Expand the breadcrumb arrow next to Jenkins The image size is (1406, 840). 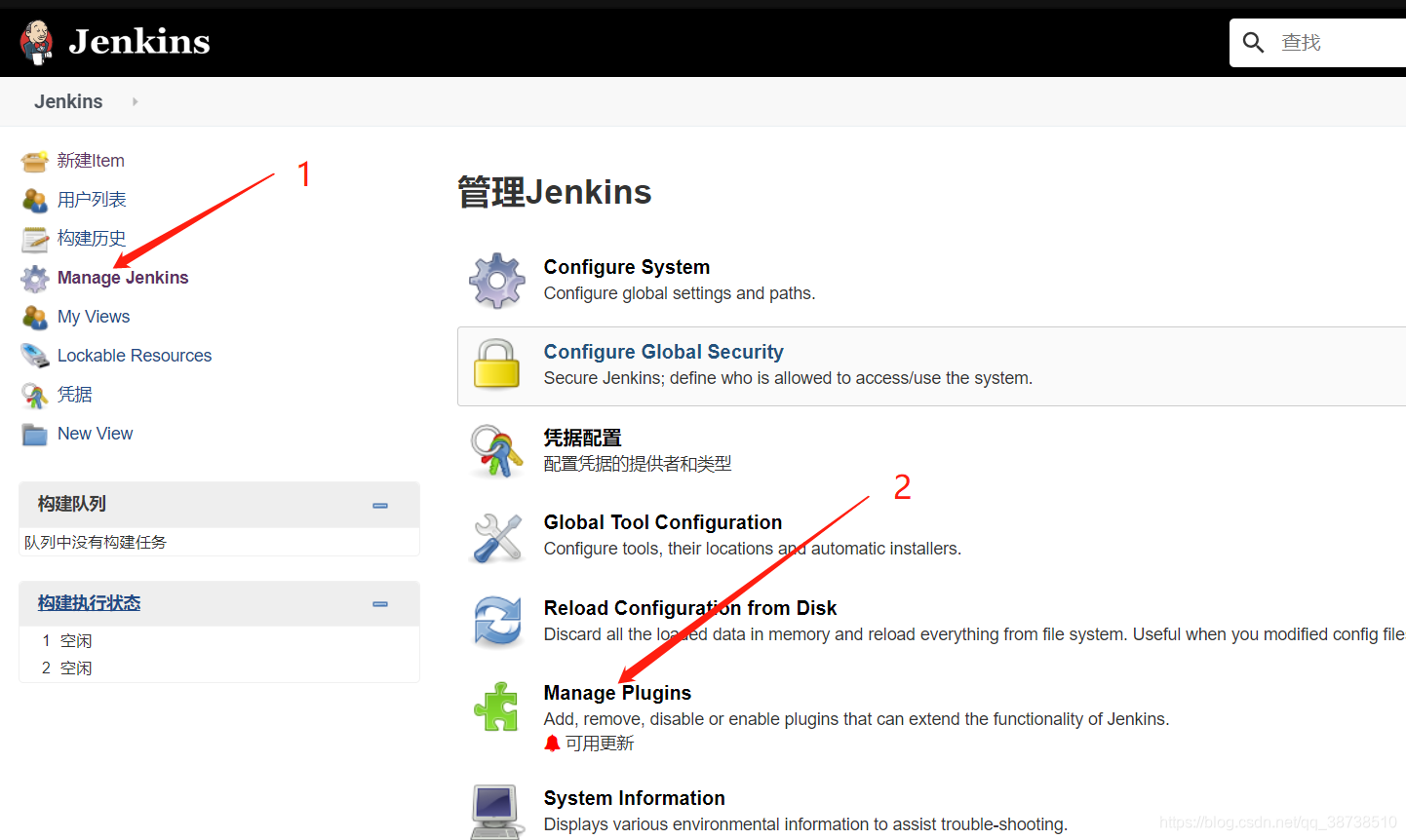[134, 101]
